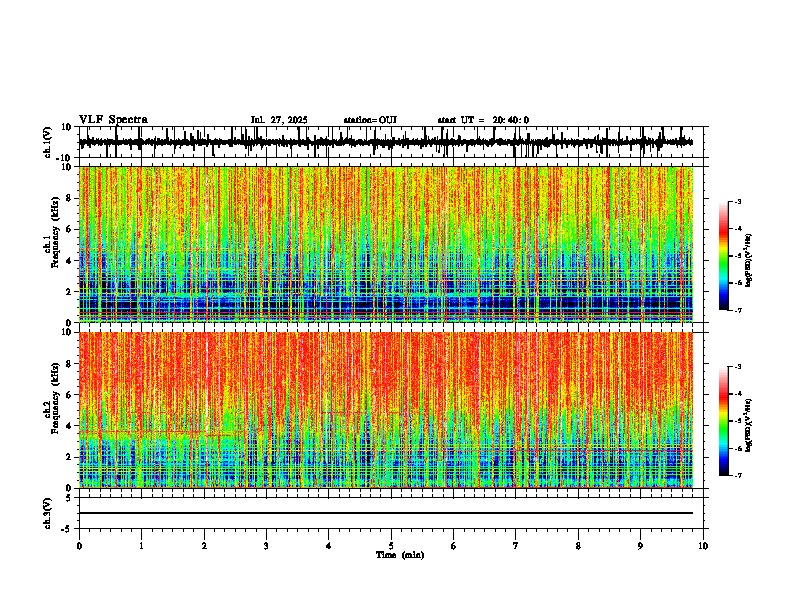The width and height of the screenshot is (792, 612).
Task: Click the "-7" label on ch.1 colorbar
Action: [737, 310]
